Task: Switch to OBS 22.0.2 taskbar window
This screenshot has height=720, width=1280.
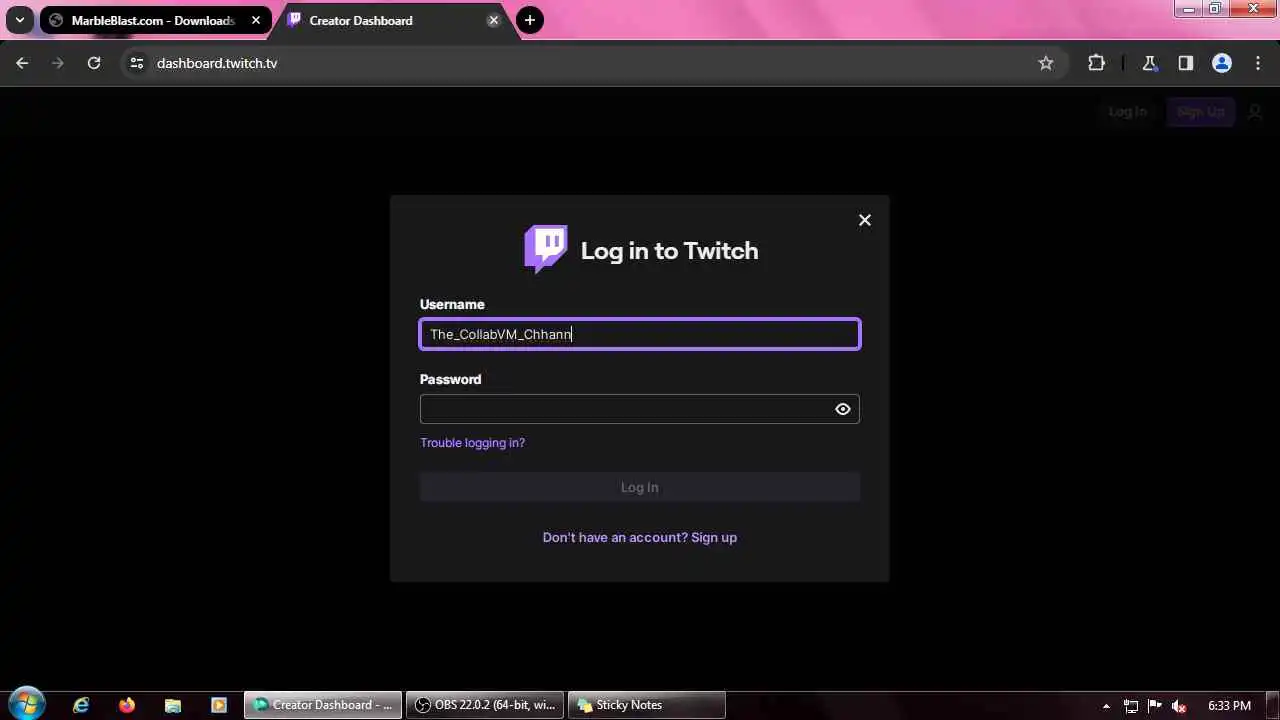Action: 485,705
